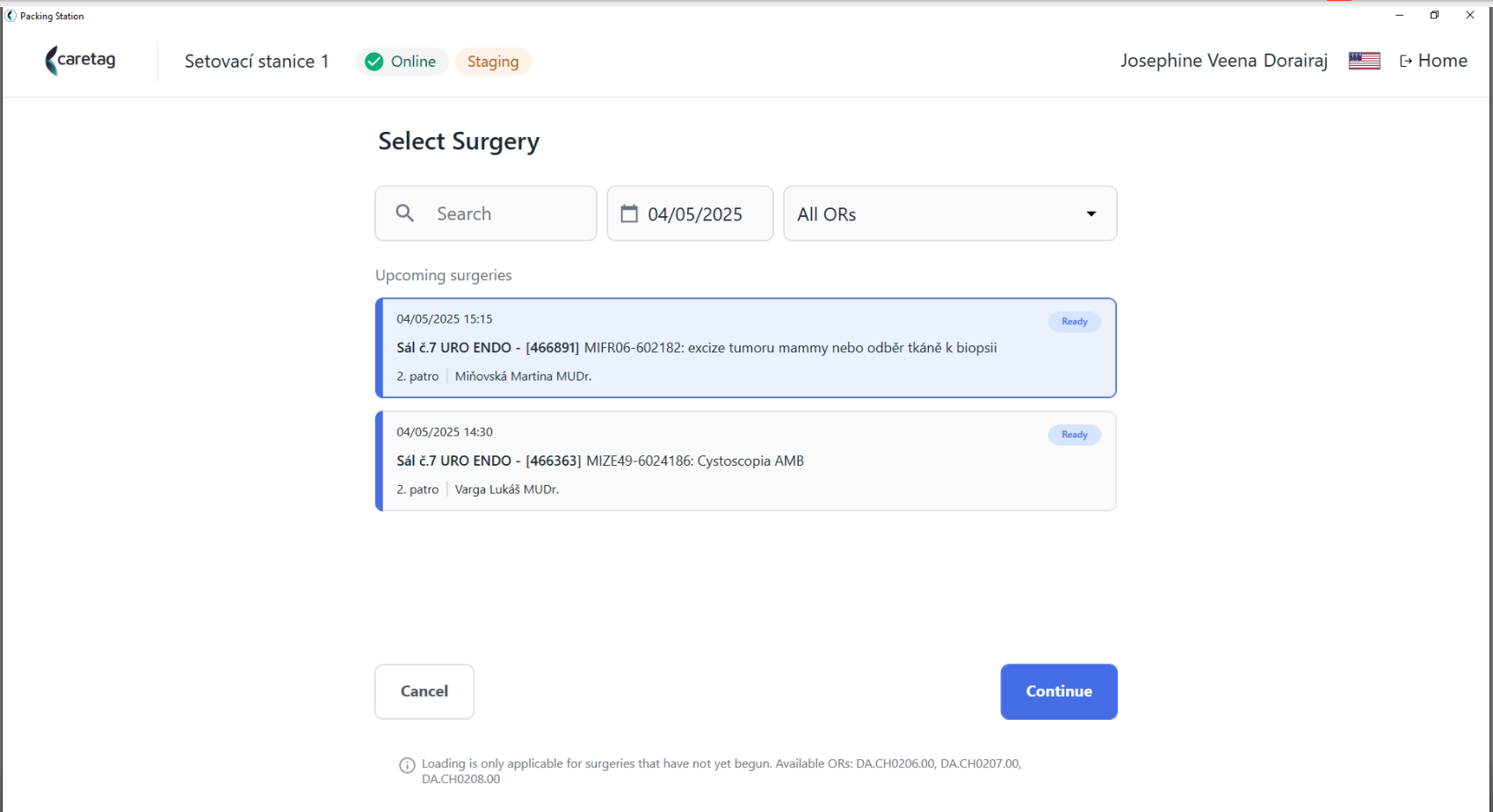Open the calendar icon in date field
1493x812 pixels.
point(629,214)
